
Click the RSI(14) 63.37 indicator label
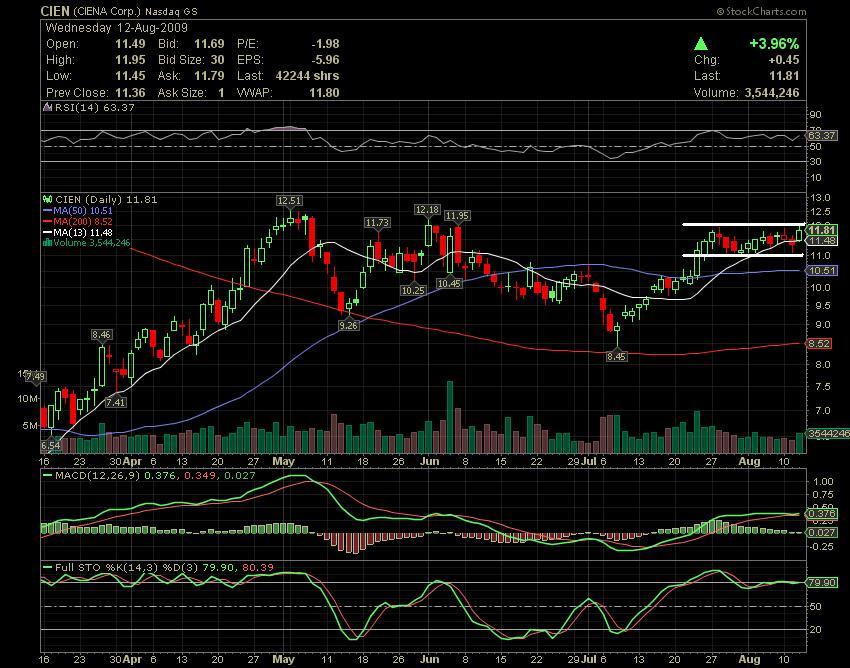click(94, 107)
